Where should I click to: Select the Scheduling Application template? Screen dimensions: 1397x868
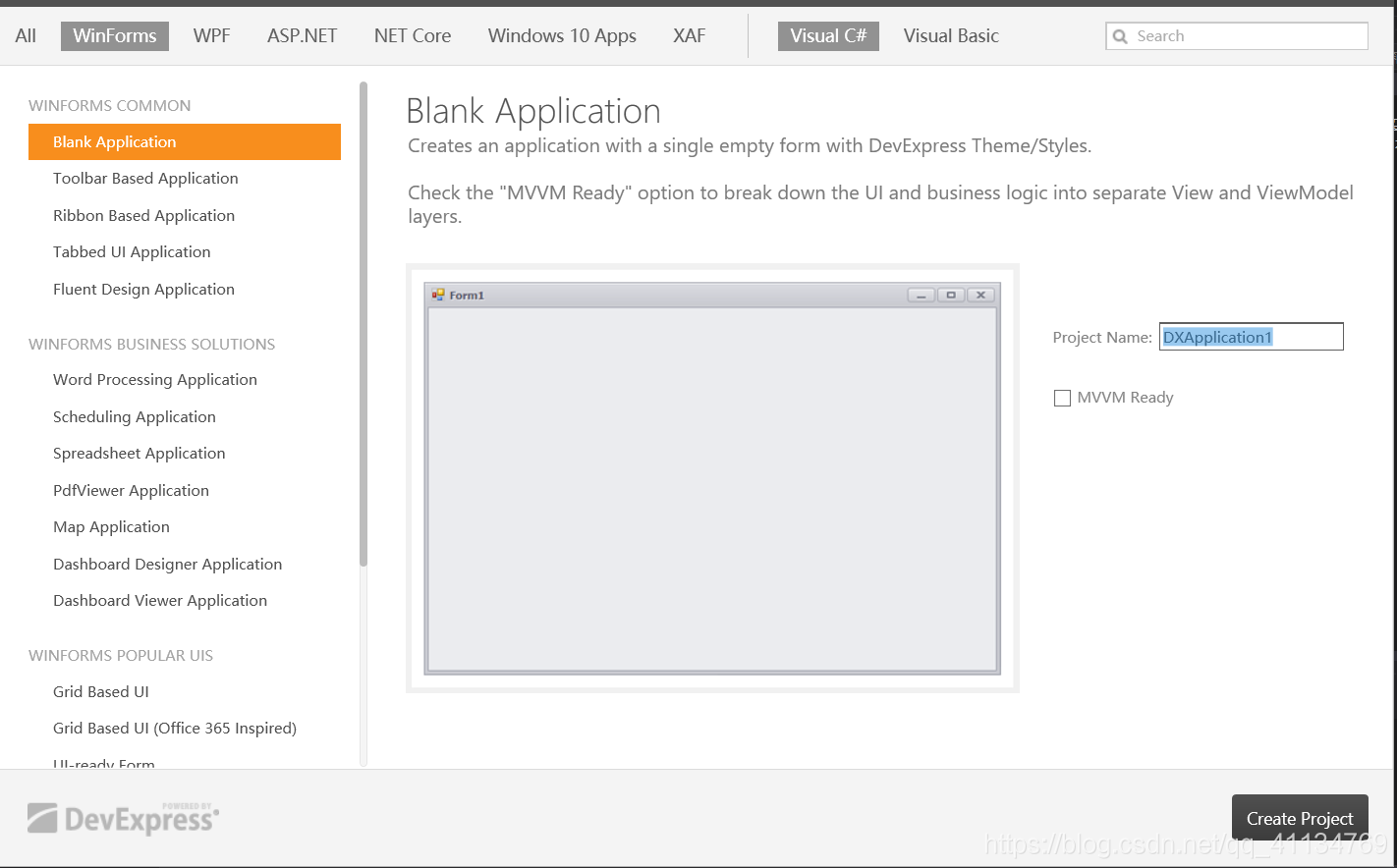click(x=135, y=417)
